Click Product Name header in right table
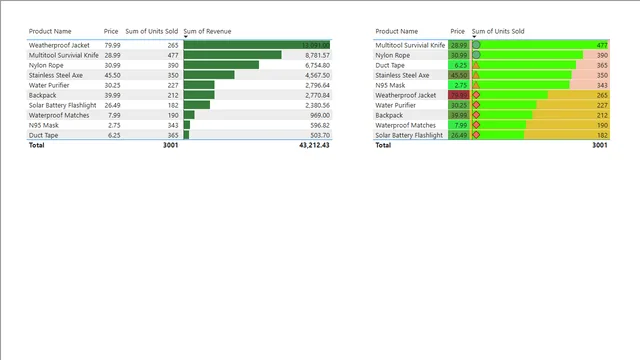The image size is (640, 360). pyautogui.click(x=396, y=31)
